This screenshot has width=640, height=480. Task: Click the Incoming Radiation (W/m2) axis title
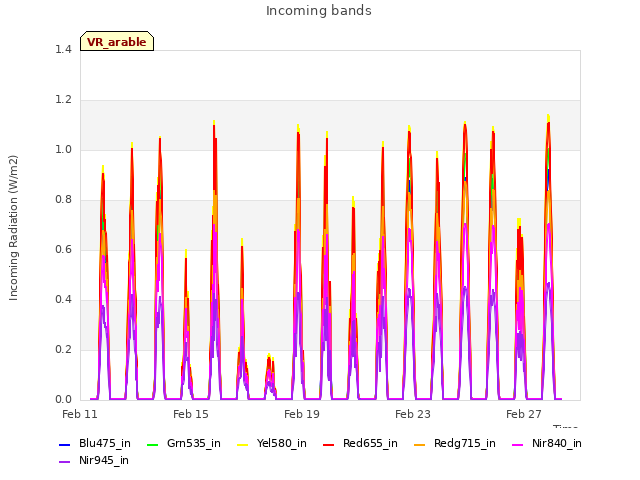point(13,228)
